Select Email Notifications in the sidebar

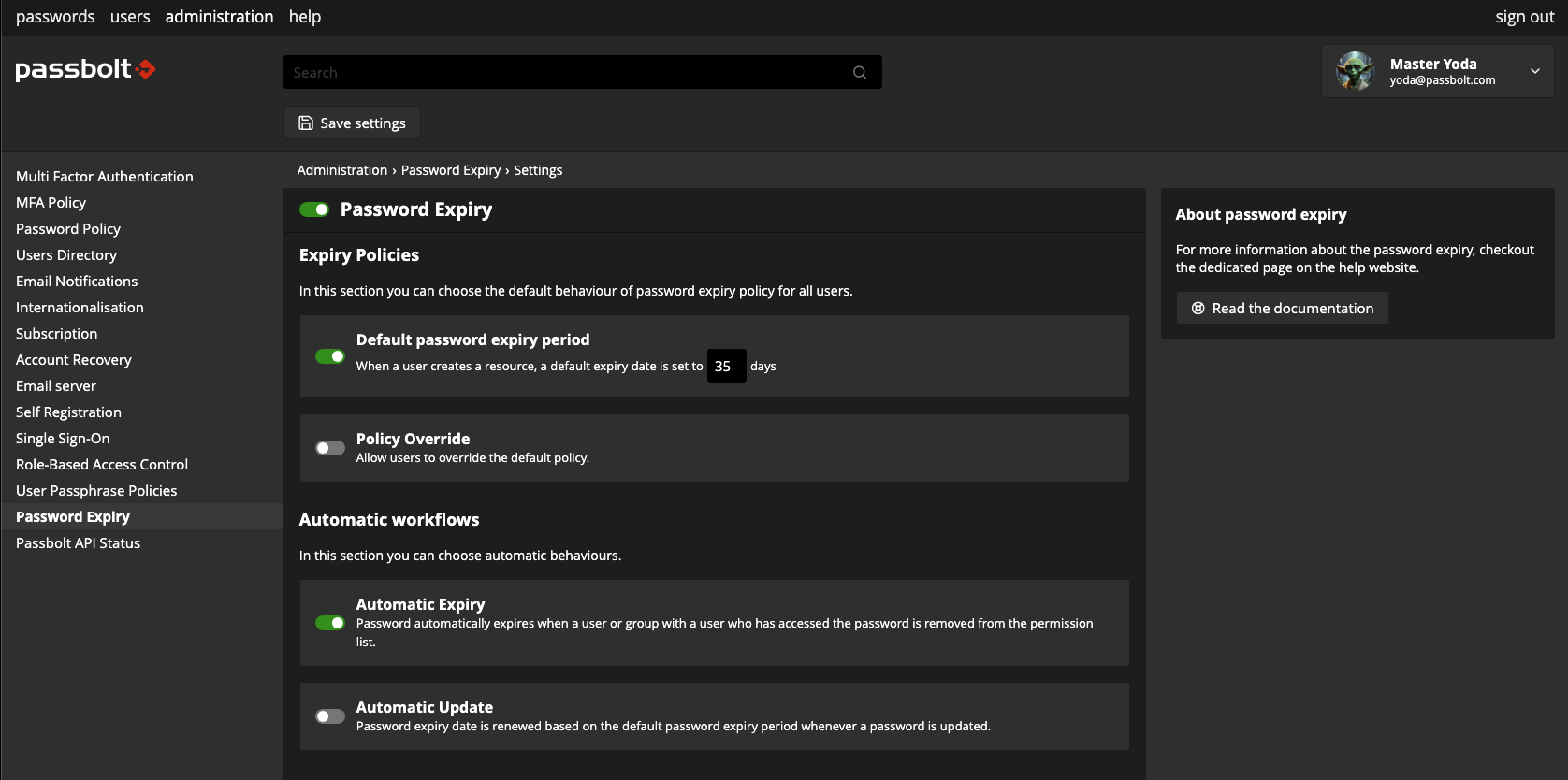77,281
